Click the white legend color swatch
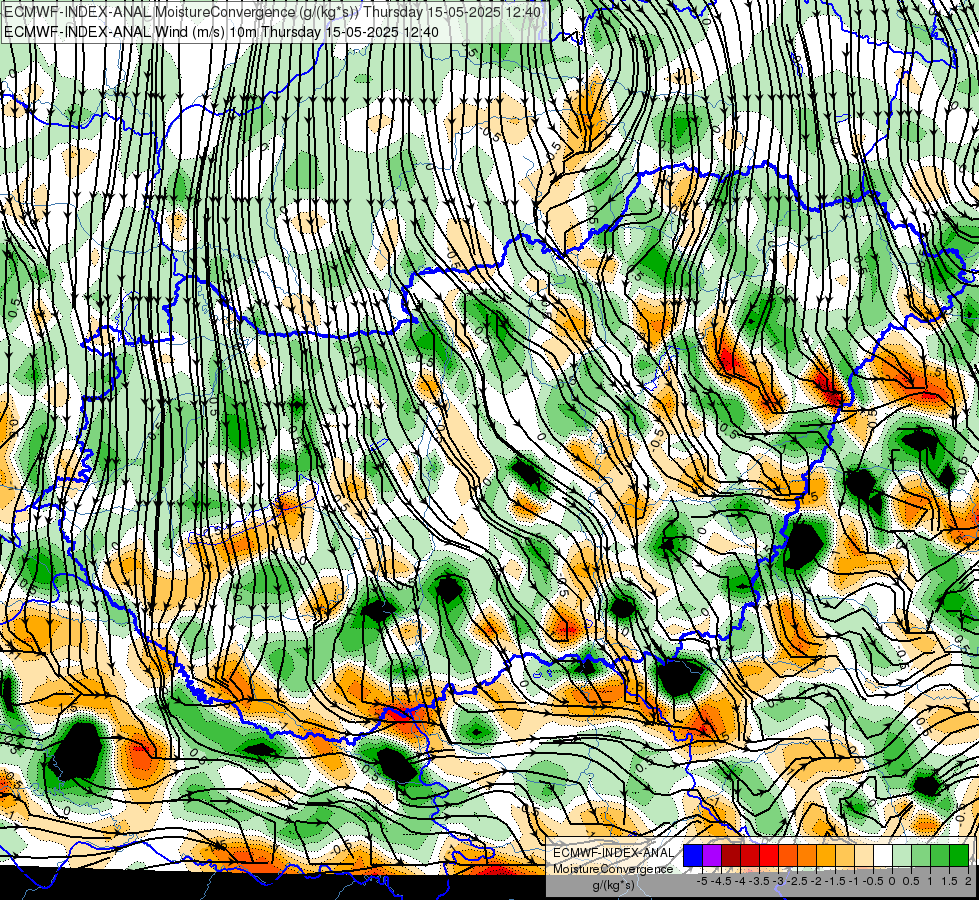 883,856
